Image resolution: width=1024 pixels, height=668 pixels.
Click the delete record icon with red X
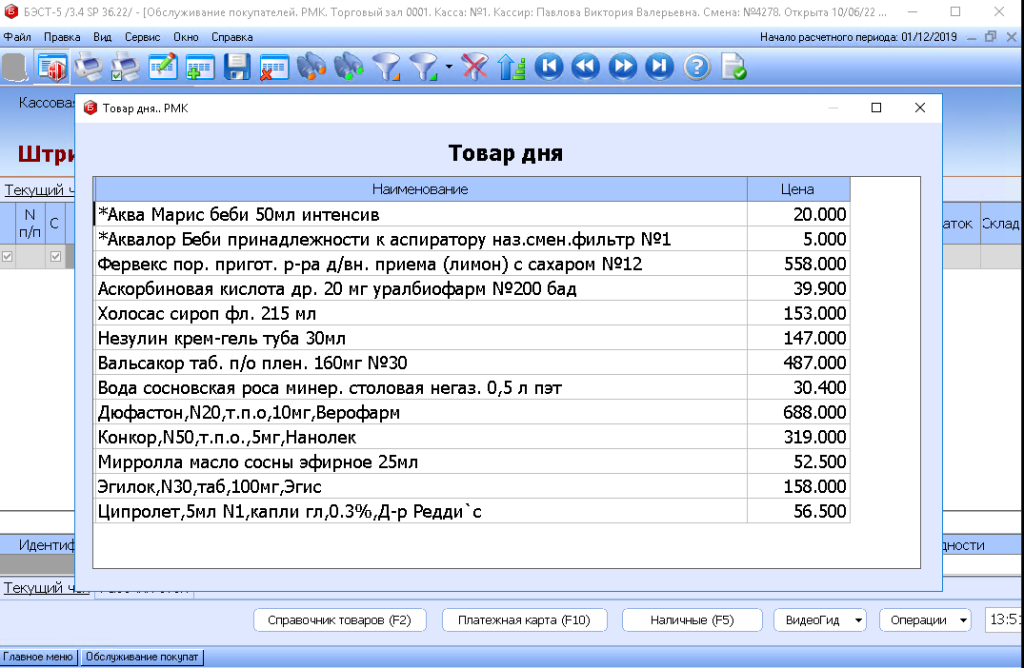pos(273,67)
